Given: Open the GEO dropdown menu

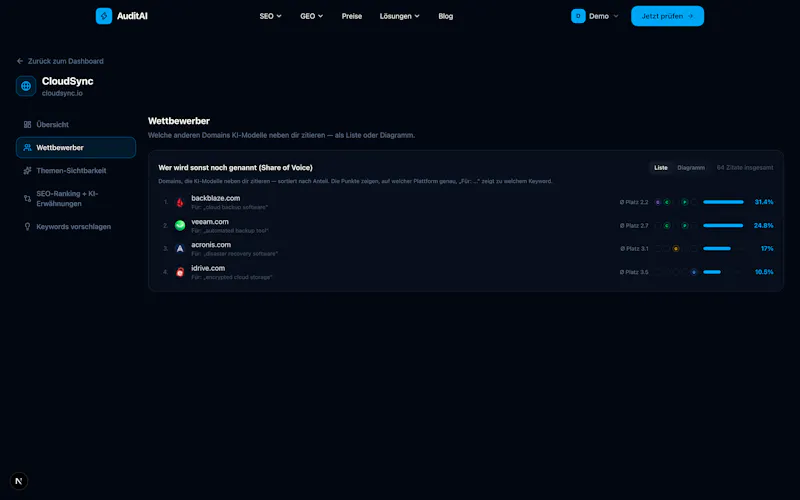Looking at the screenshot, I should coord(312,16).
